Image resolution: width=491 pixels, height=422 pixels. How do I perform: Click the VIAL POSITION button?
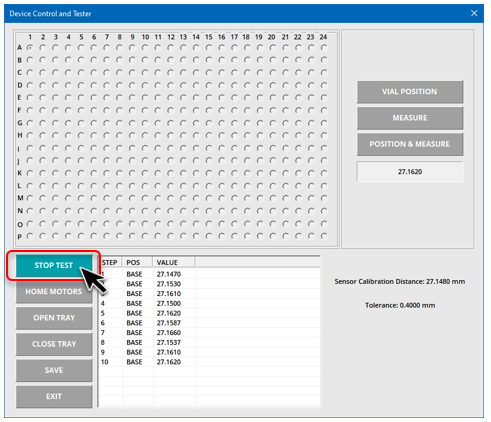(410, 92)
